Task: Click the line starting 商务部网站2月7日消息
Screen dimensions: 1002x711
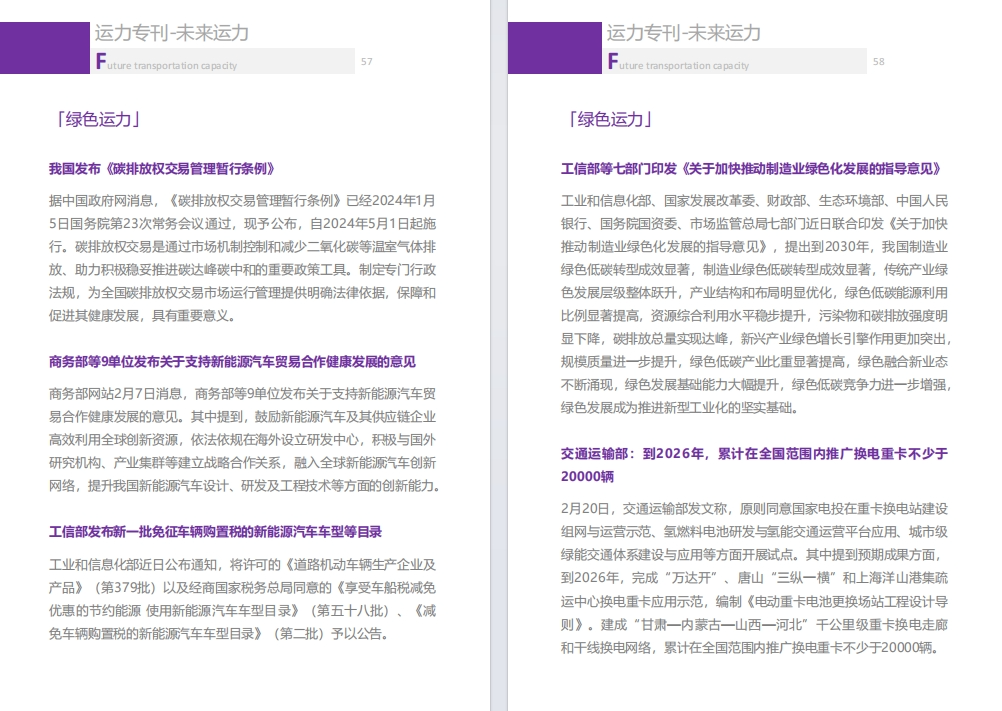Action: click(242, 394)
